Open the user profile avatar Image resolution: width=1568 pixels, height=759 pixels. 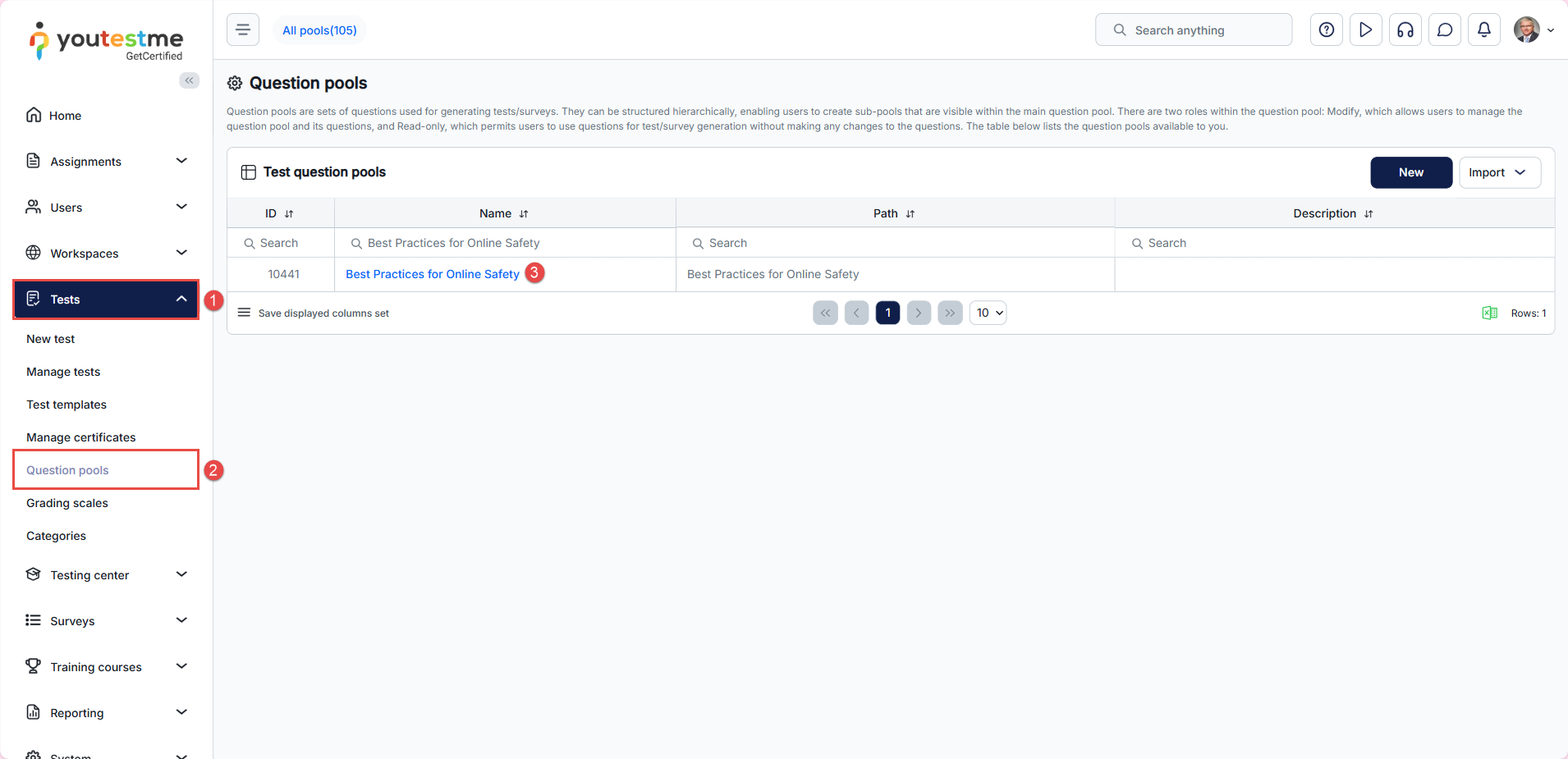[x=1527, y=30]
